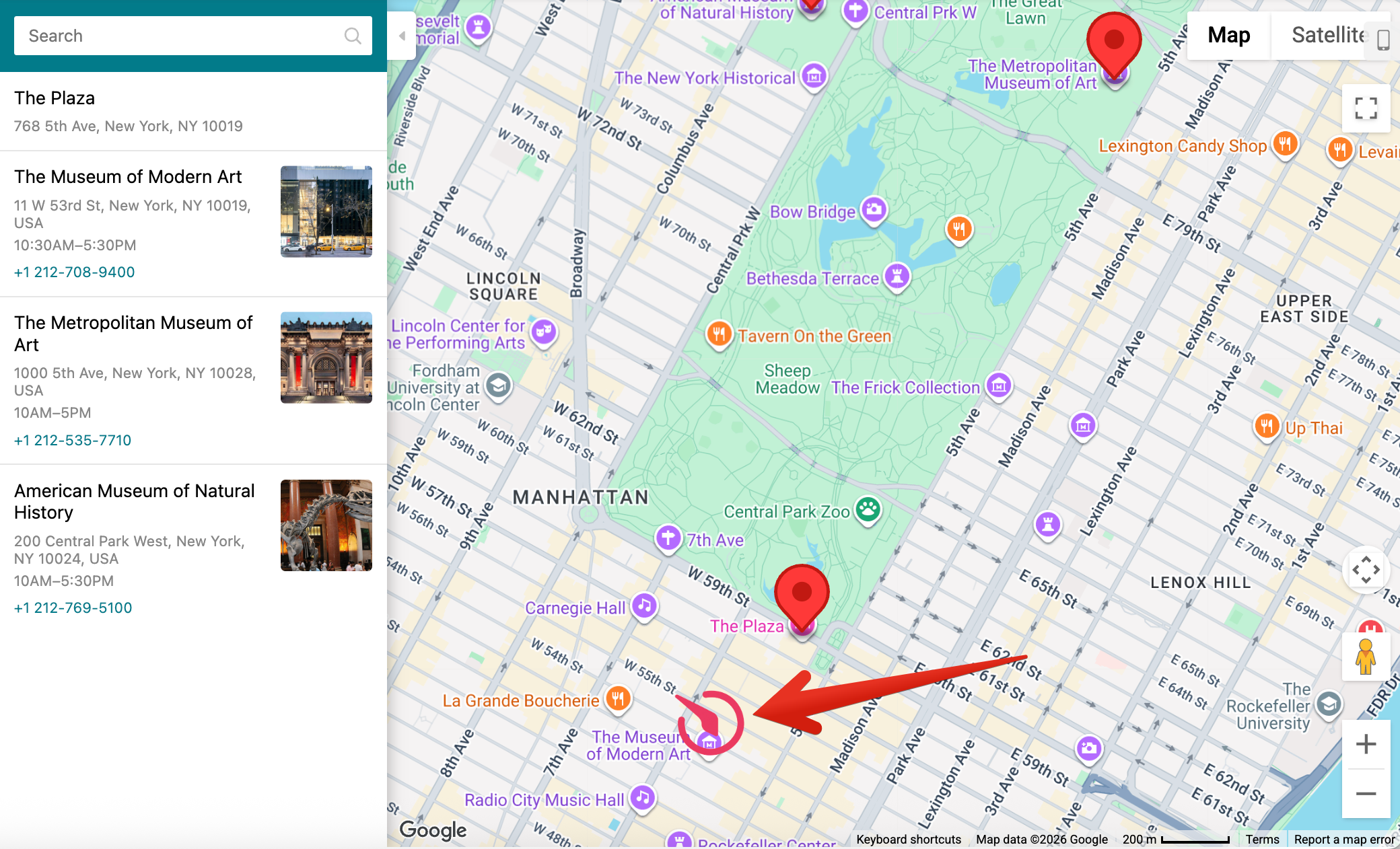Viewport: 1400px width, 849px height.
Task: Call +1 212-769-5100
Action: coord(73,608)
